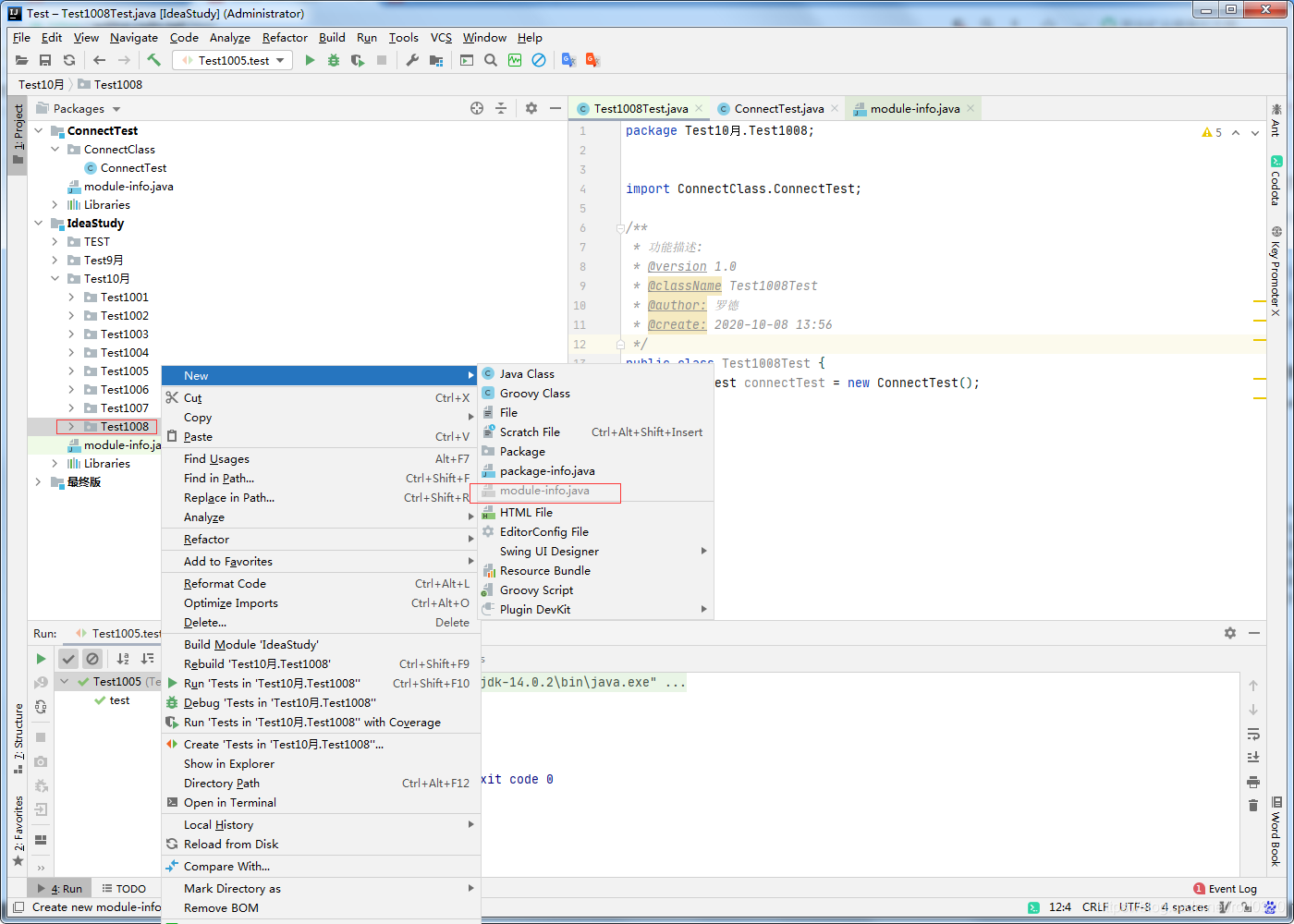
Task: Start debugging with the bug icon
Action: 334,60
